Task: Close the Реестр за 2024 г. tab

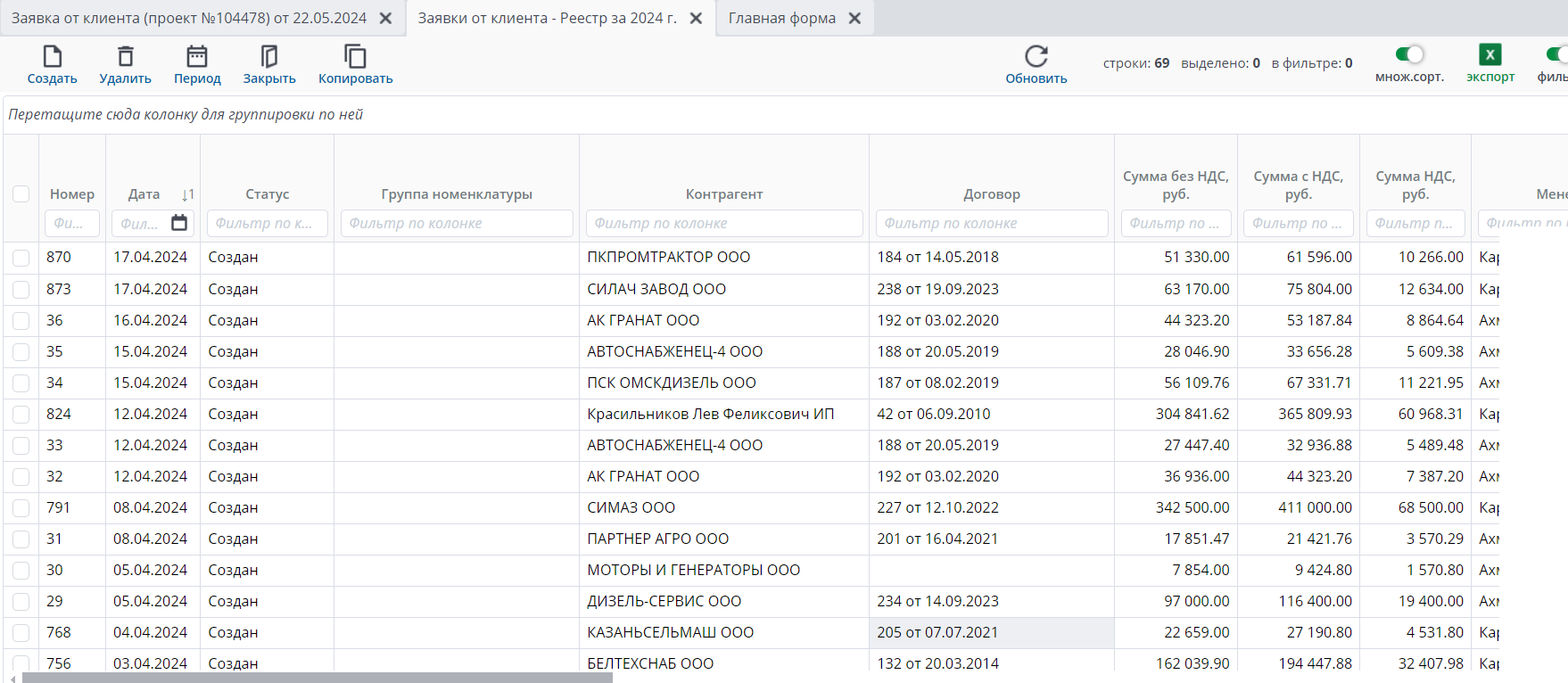Action: pyautogui.click(x=697, y=18)
